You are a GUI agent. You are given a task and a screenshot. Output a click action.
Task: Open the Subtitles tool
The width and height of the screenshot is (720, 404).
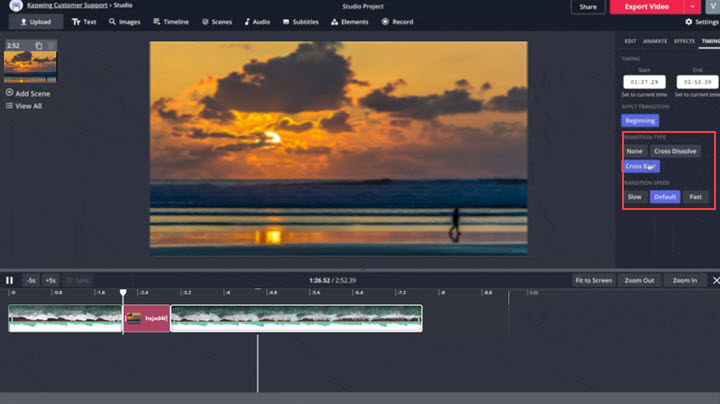[x=300, y=21]
